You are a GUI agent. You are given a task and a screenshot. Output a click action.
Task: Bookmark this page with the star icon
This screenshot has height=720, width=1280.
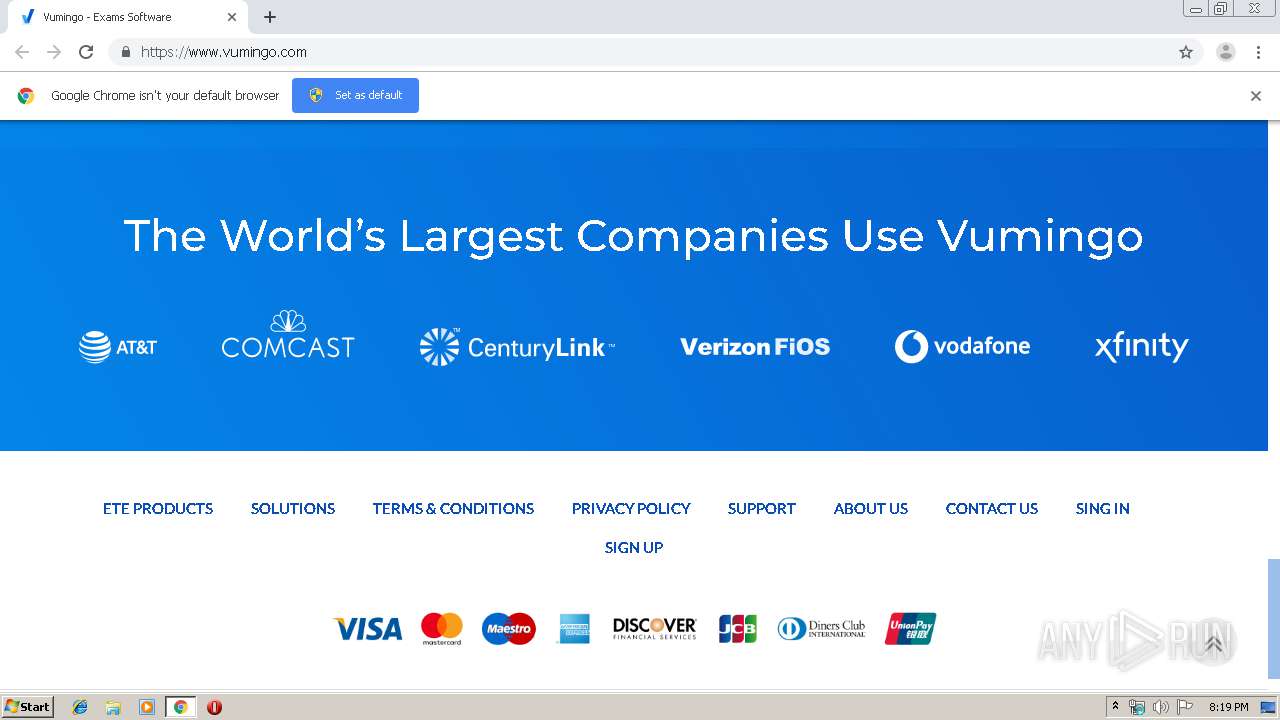tap(1186, 52)
